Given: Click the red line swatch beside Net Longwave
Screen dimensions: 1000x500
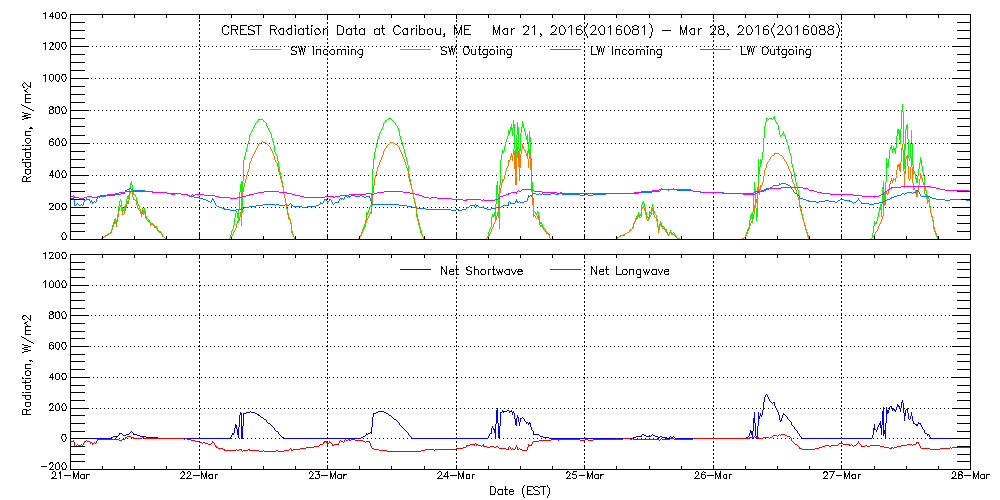Looking at the screenshot, I should (x=574, y=270).
